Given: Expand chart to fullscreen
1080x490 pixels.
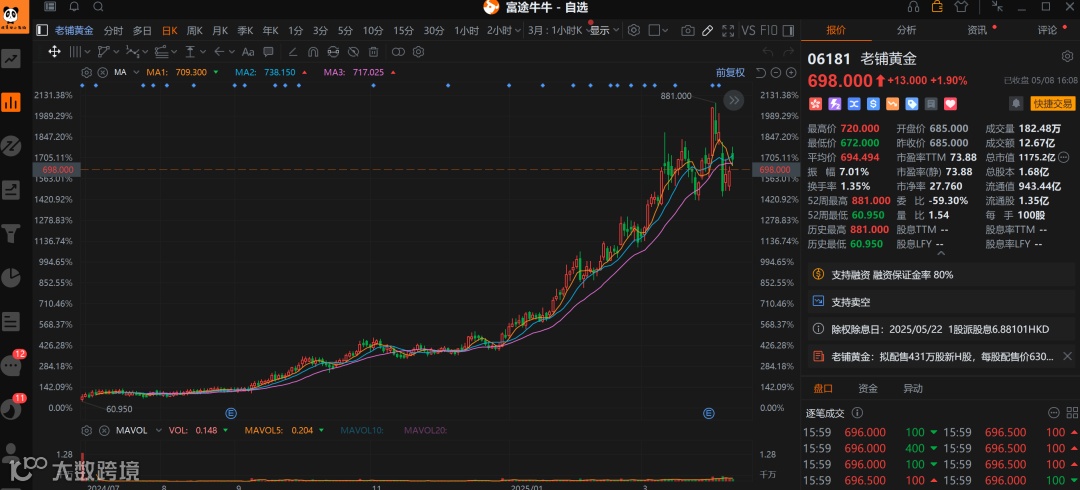Looking at the screenshot, I should click(x=728, y=30).
